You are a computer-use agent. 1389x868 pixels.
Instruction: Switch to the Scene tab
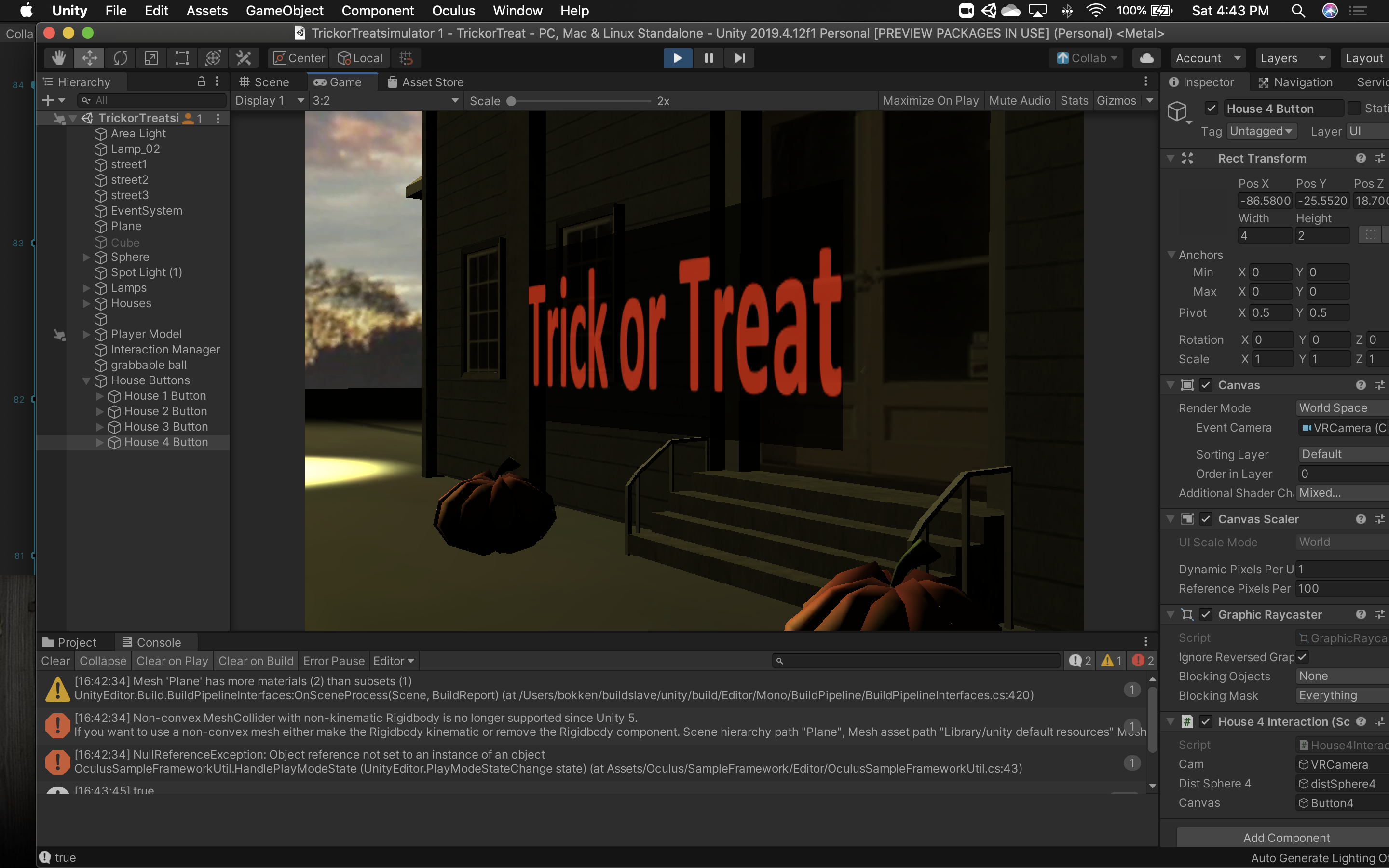pos(265,82)
